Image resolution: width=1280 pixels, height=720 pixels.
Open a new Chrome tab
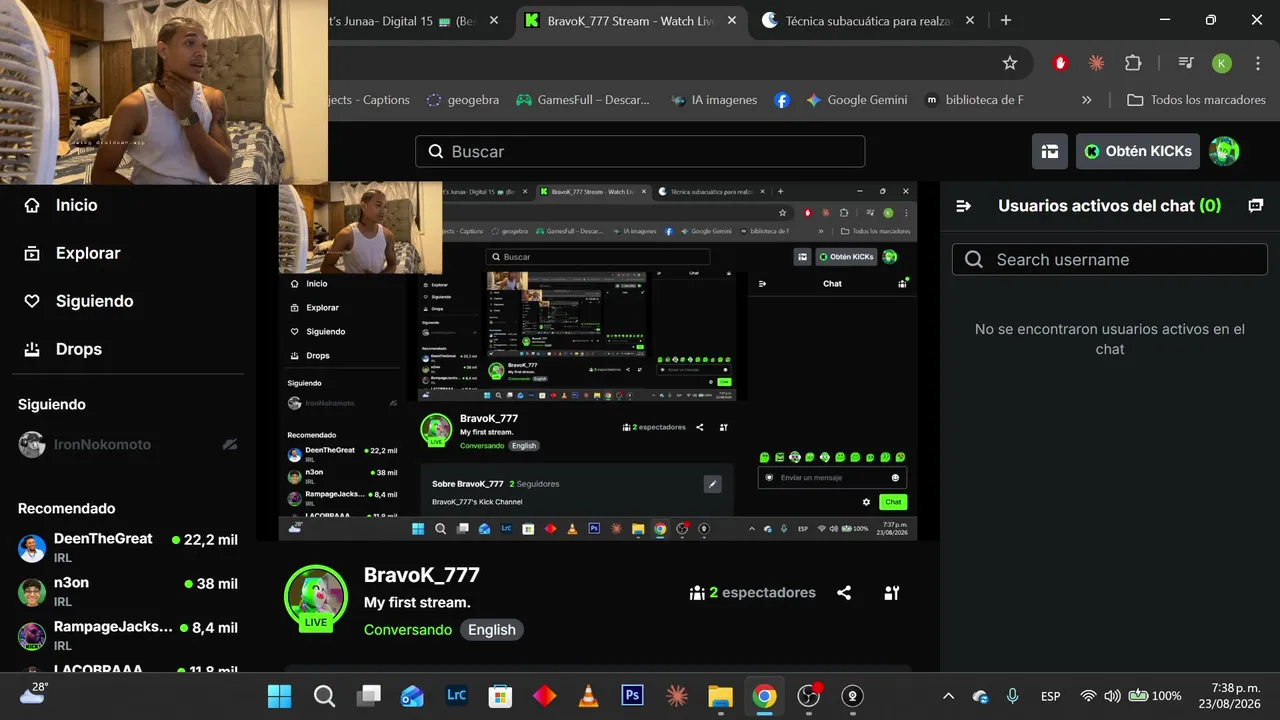1006,21
